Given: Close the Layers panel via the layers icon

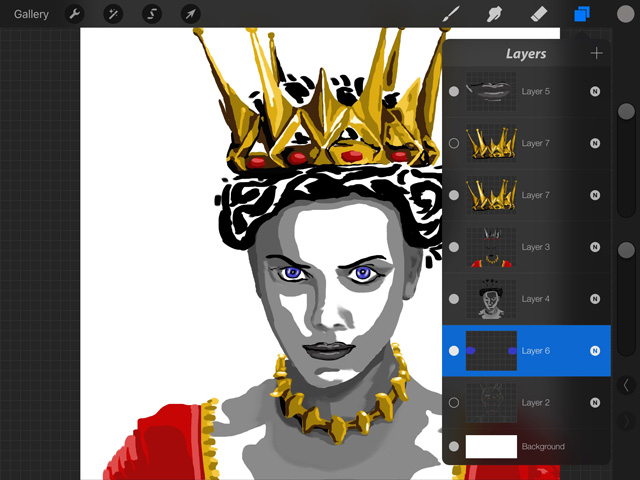Looking at the screenshot, I should click(x=582, y=14).
